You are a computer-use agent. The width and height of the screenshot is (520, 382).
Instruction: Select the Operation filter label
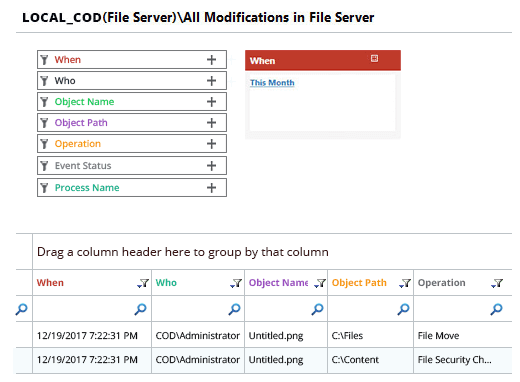[x=78, y=144]
